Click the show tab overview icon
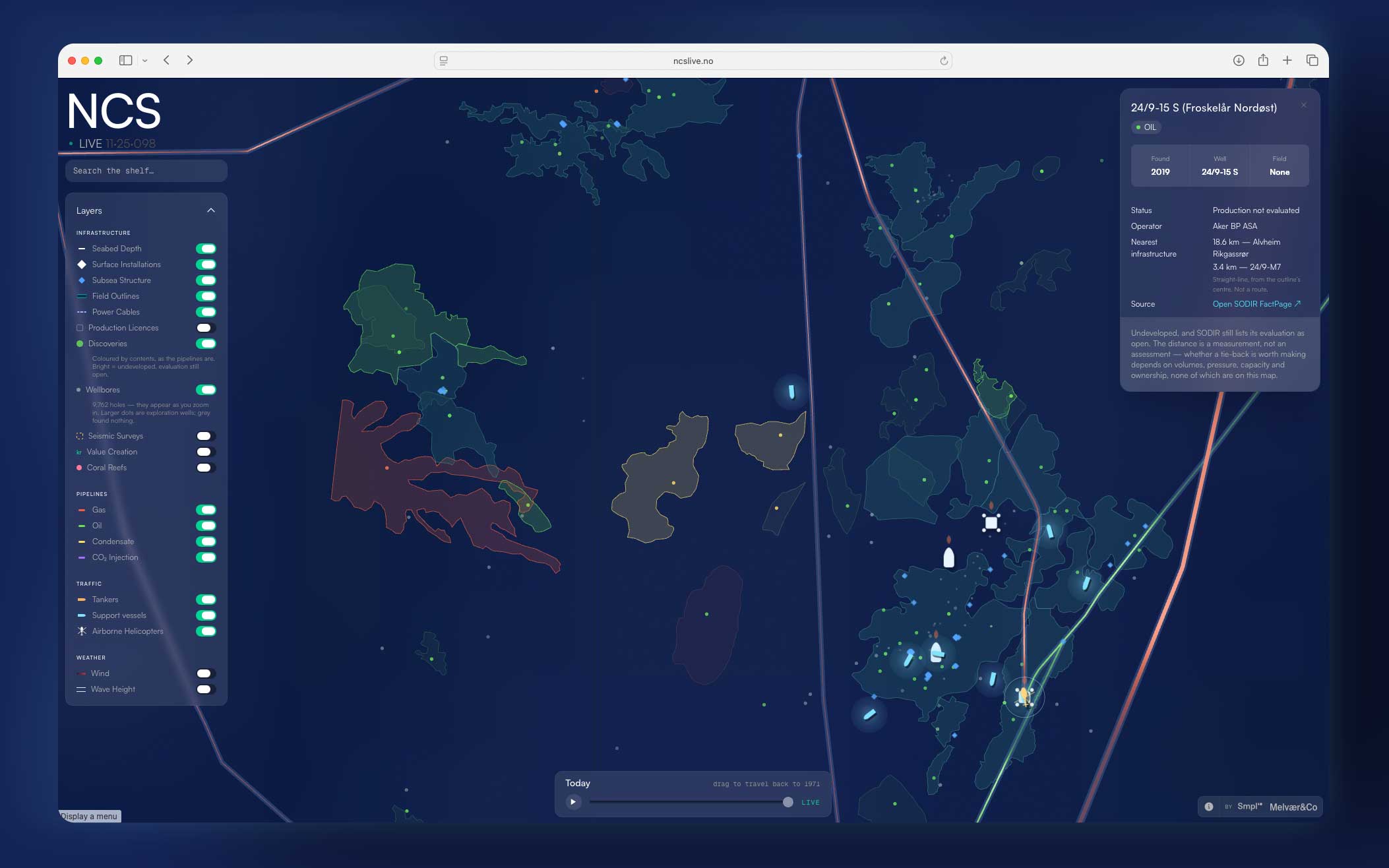This screenshot has height=868, width=1389. point(1312,60)
